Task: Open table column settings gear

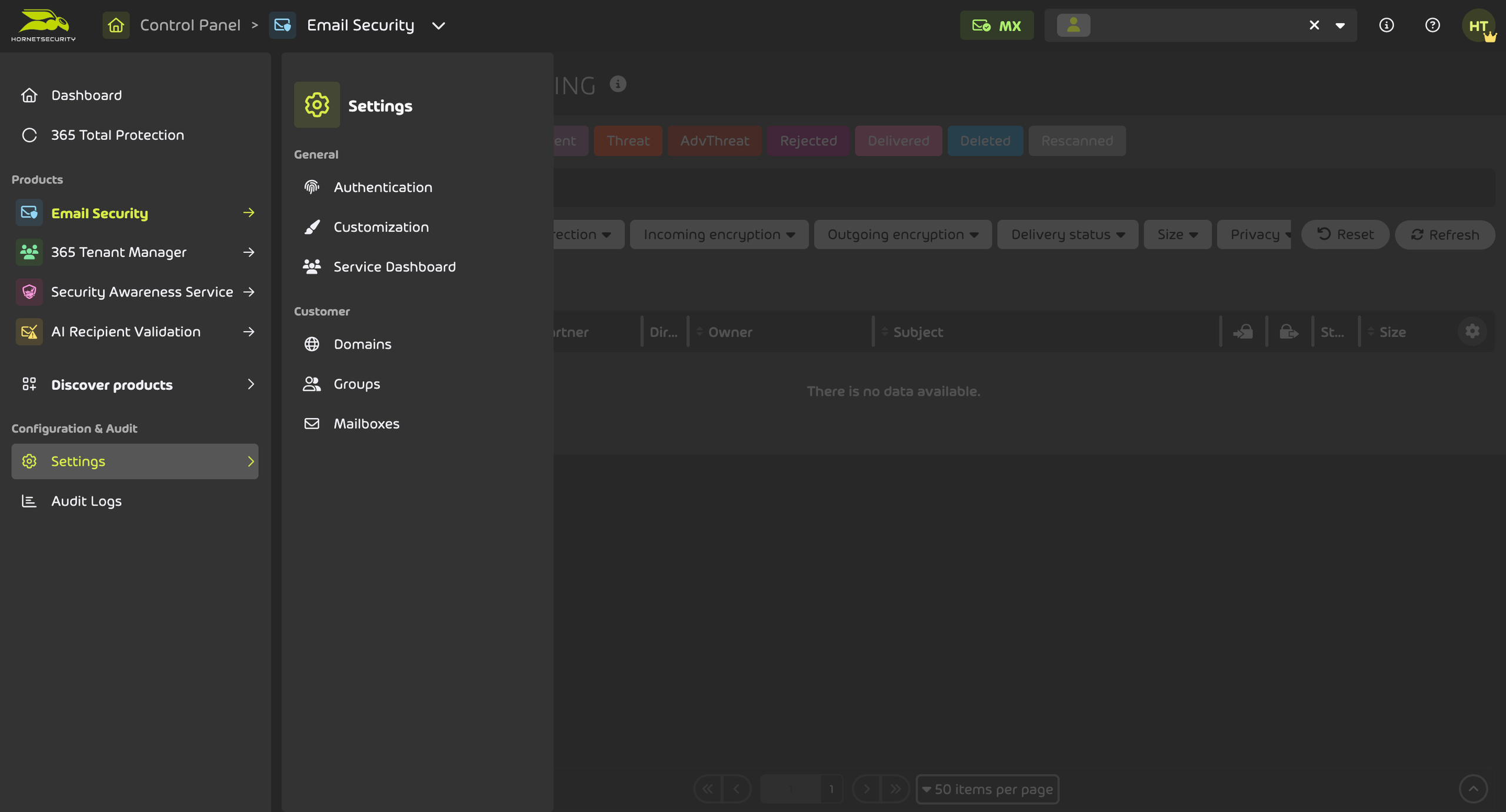Action: (1472, 331)
